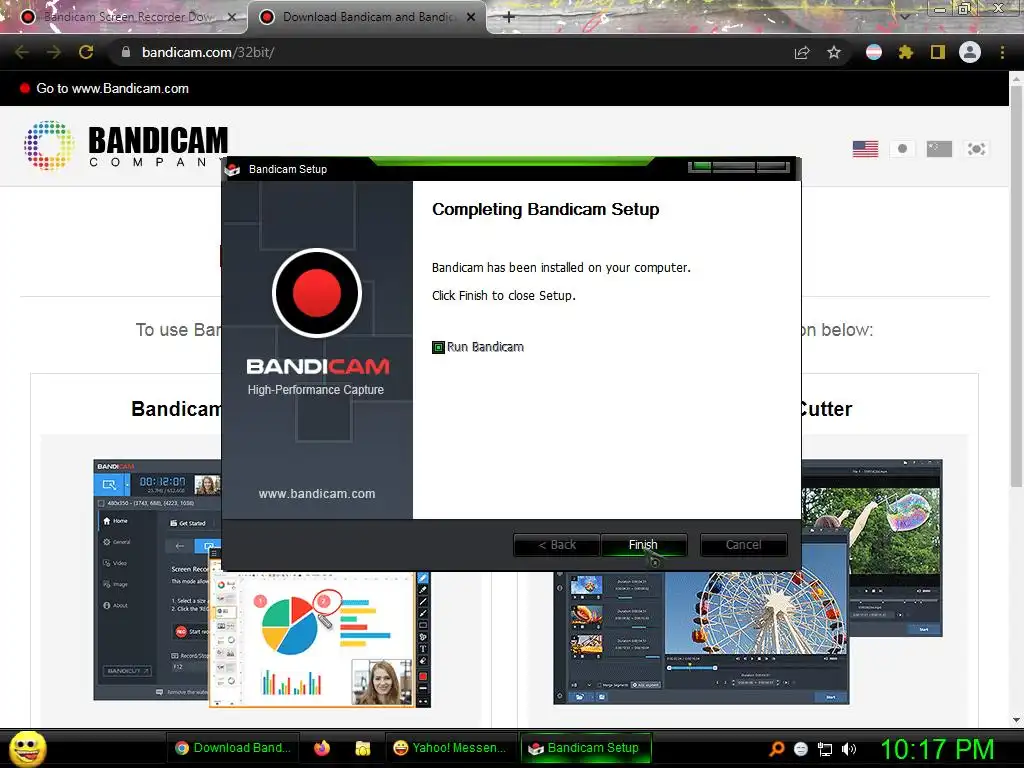This screenshot has width=1024, height=768.
Task: Switch to Download Band... Chrome taskbar item
Action: point(233,748)
